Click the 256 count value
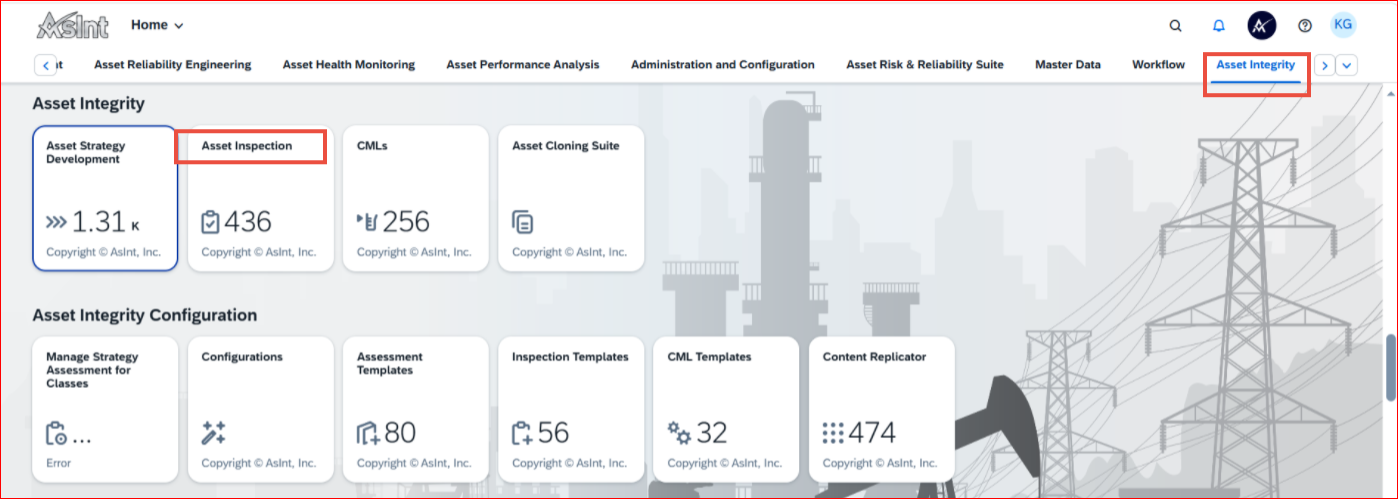 point(405,222)
